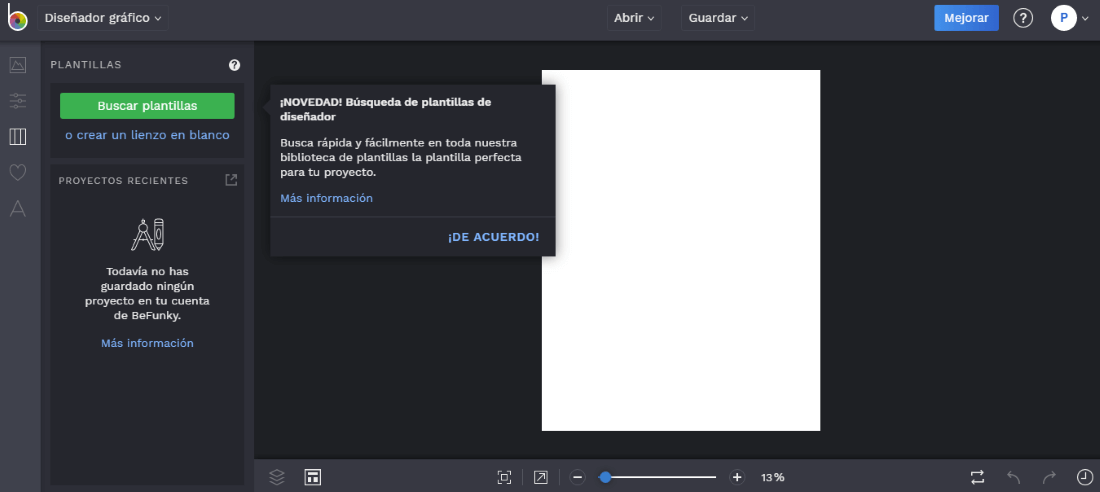1100x492 pixels.
Task: Expand the profile account dropdown
Action: [1069, 18]
